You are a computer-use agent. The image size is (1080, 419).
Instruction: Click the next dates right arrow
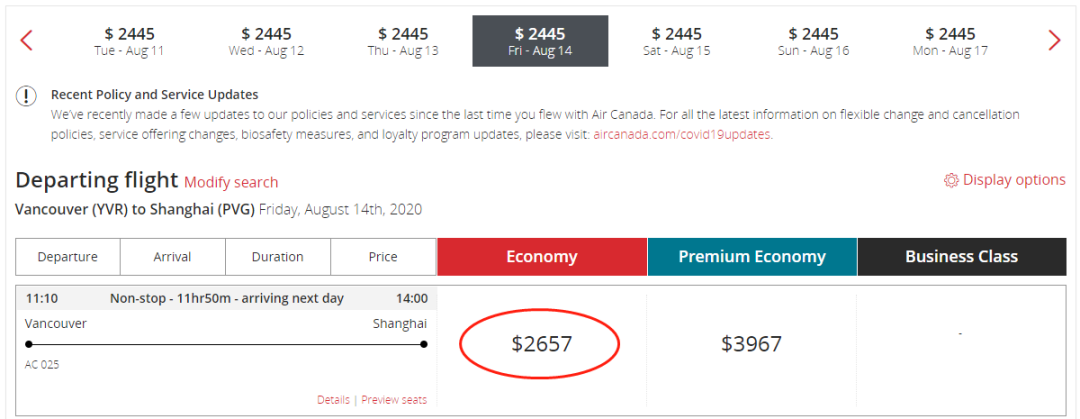(x=1054, y=41)
